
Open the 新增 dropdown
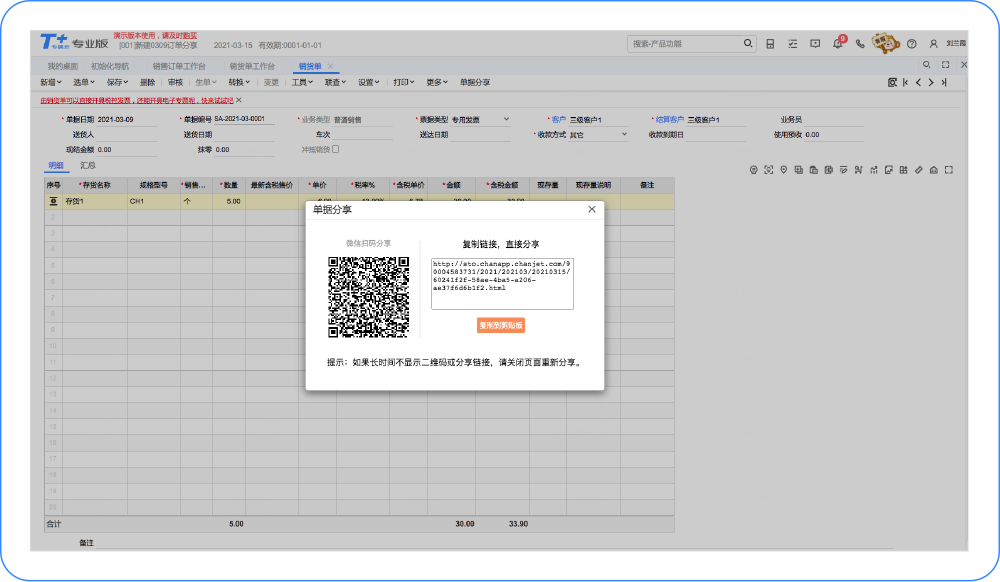coord(51,83)
